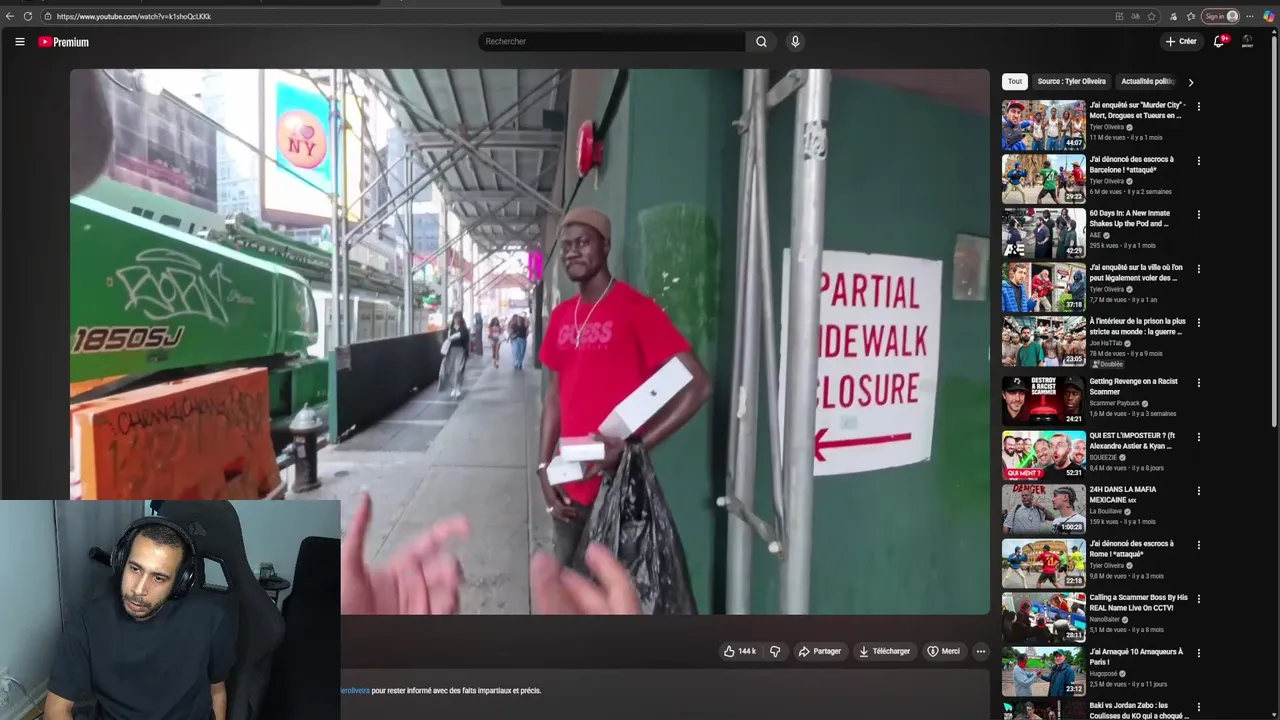Open options for Barcelone escrocs video
Screen dimensions: 1280x720
coord(1199,160)
